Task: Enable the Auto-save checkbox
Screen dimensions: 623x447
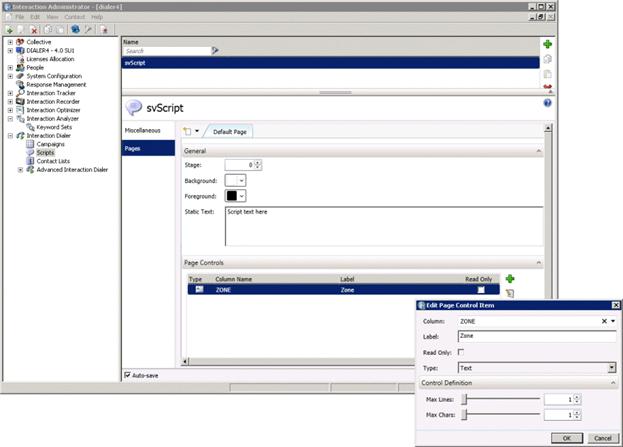Action: (x=127, y=375)
